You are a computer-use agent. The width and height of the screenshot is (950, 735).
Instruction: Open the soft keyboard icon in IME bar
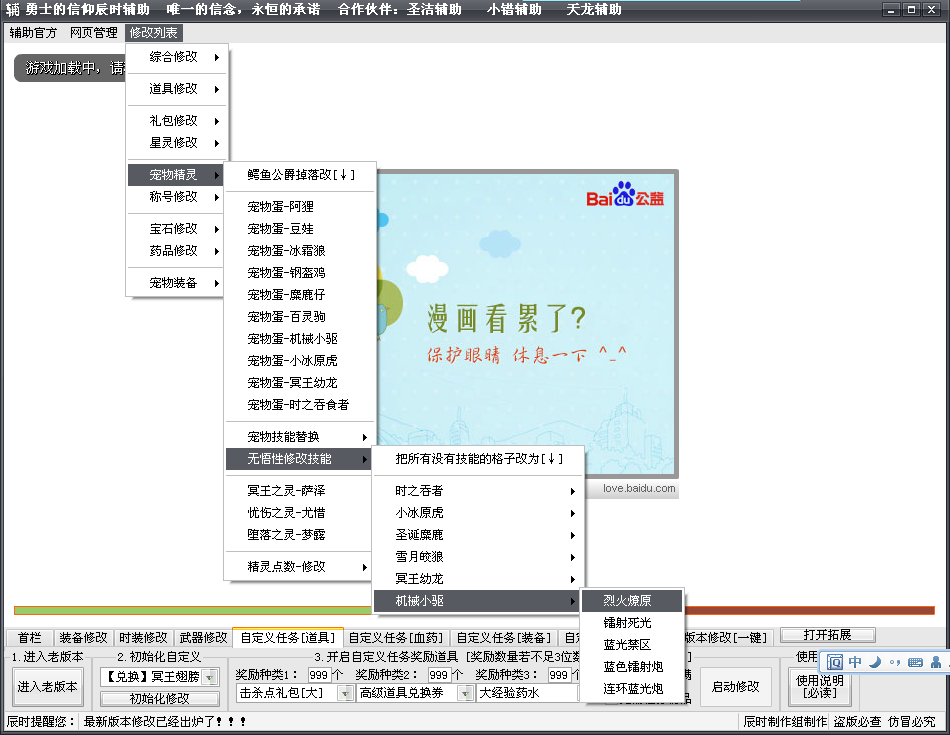pos(914,662)
